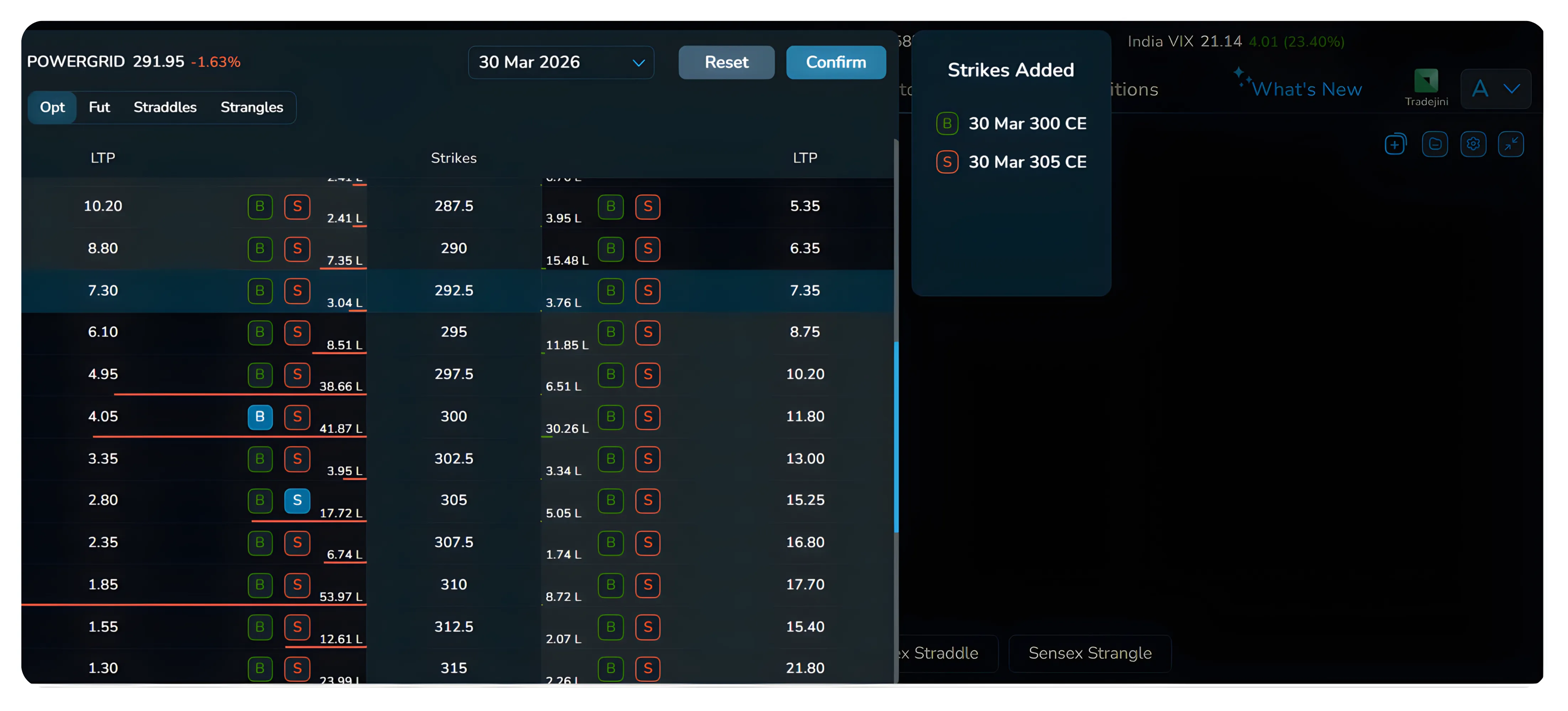Screen dimensions: 1568x711
Task: Open the 30 Mar 2026 expiry dropdown
Action: pyautogui.click(x=561, y=62)
